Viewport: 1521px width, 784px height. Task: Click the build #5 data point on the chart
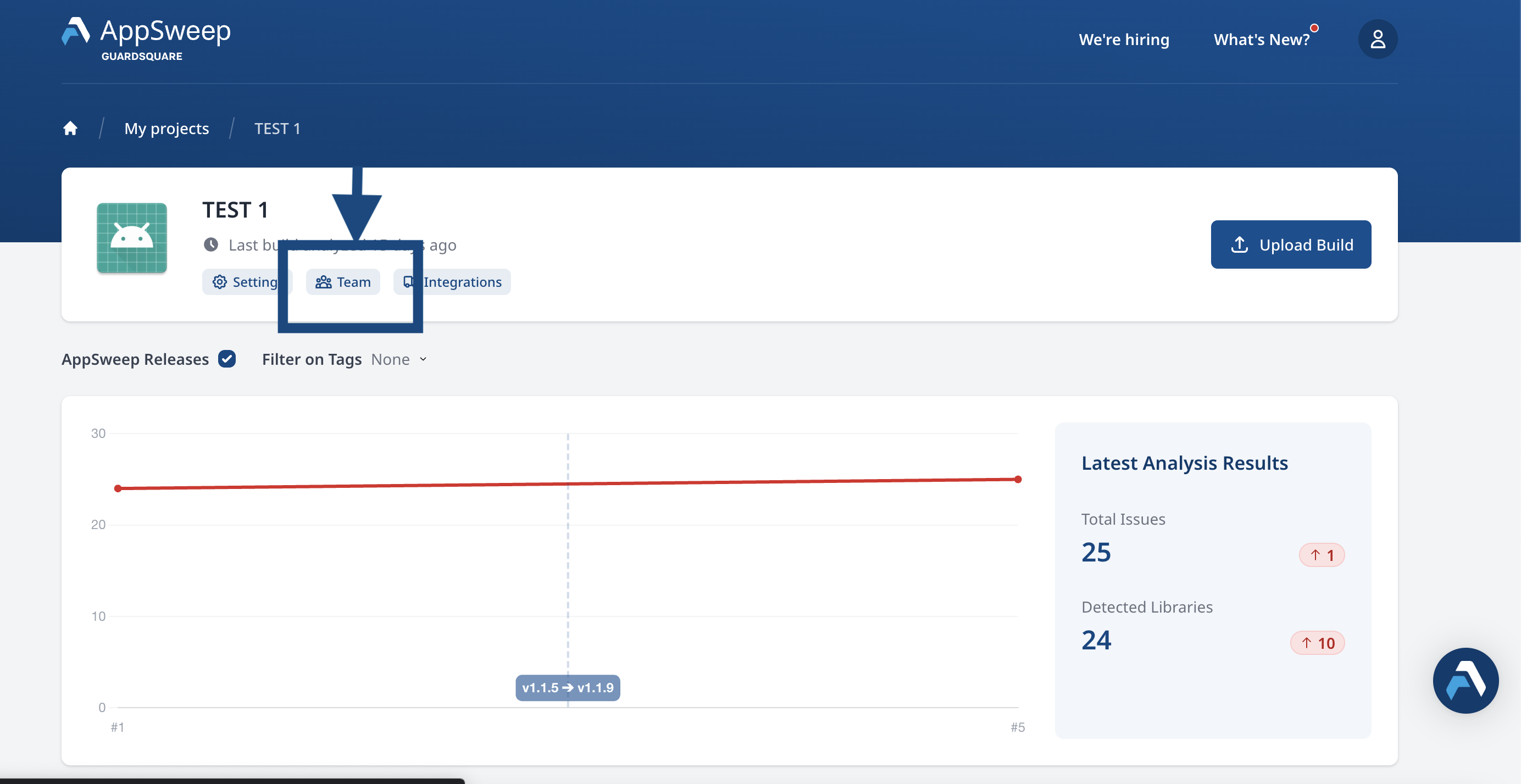[1018, 480]
